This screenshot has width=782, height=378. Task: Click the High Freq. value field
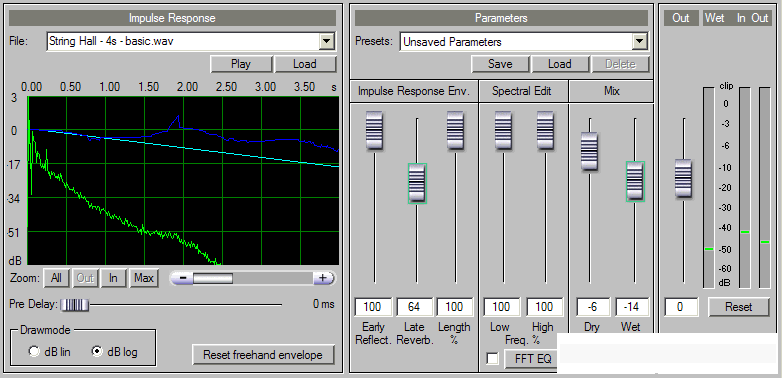click(x=545, y=307)
